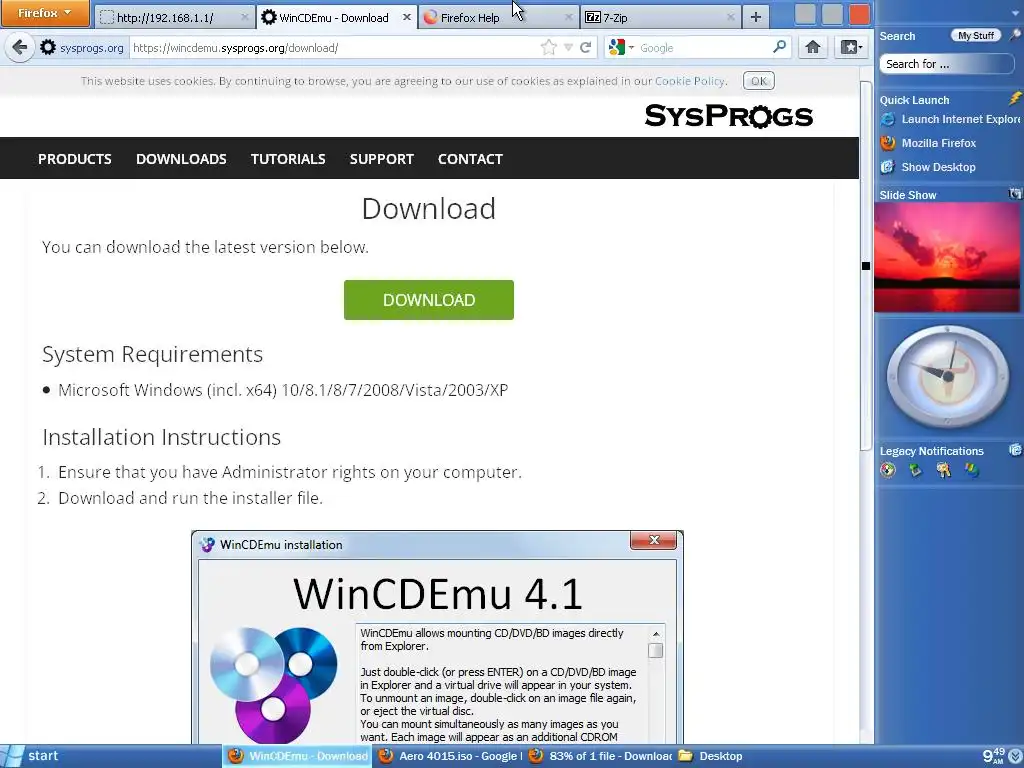The image size is (1024, 768).
Task: Reload the page with refresh icon
Action: (x=586, y=47)
